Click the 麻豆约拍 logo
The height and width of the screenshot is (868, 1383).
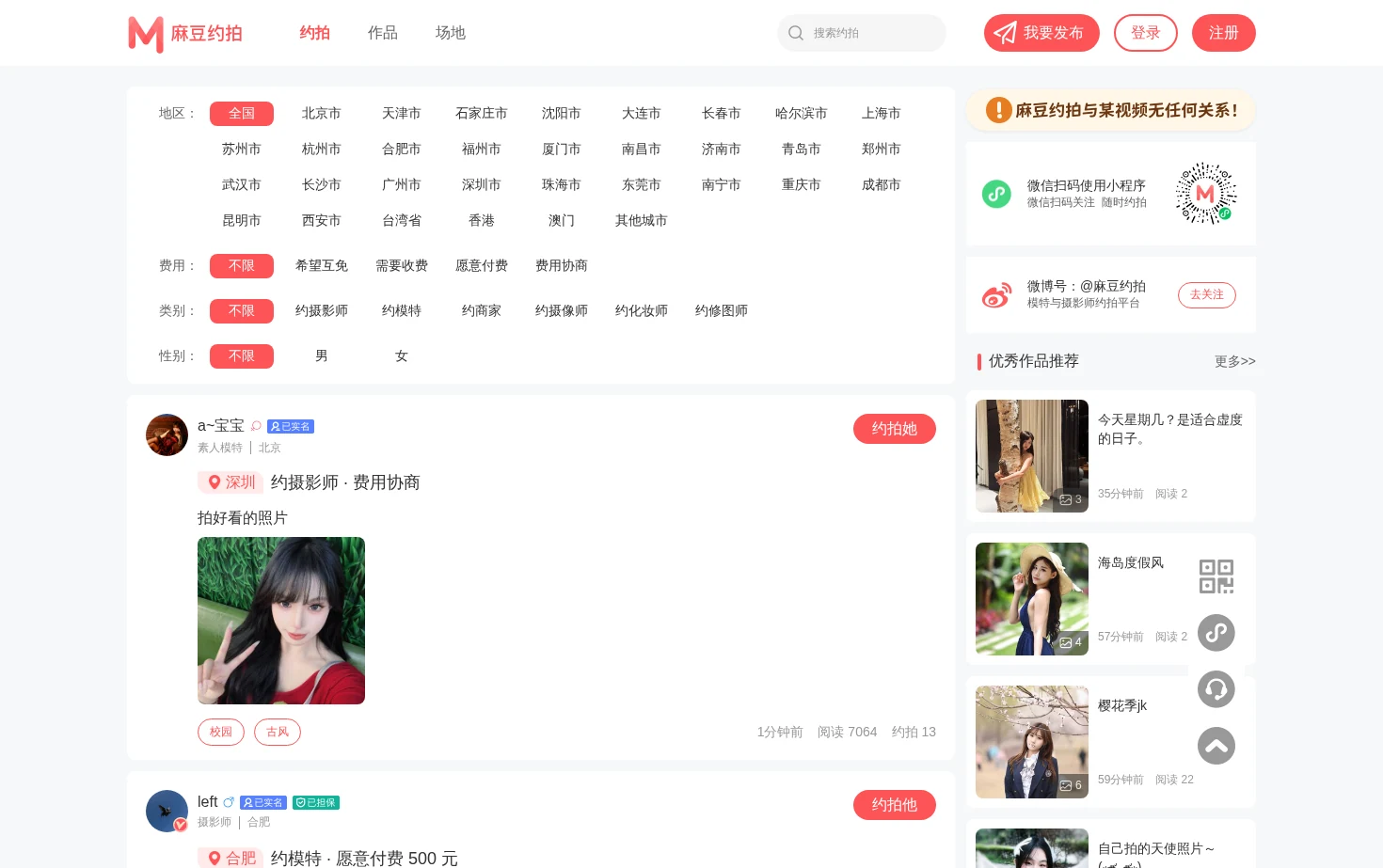[x=185, y=34]
